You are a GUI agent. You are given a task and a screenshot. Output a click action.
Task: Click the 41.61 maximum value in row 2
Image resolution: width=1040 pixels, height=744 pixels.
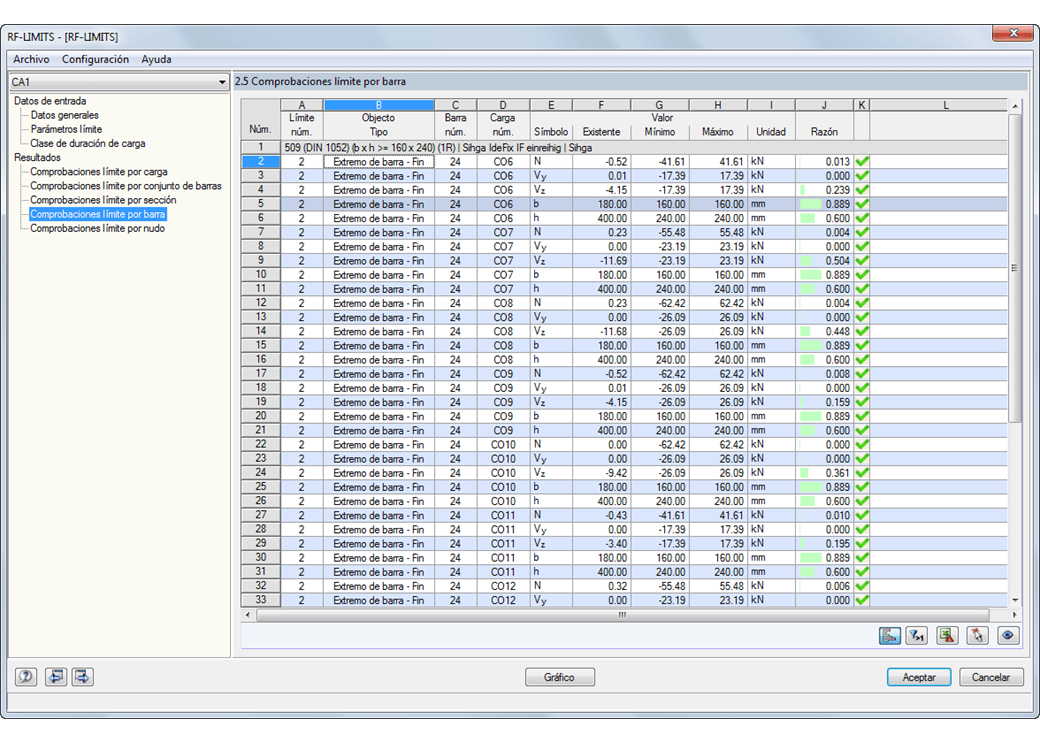(718, 162)
